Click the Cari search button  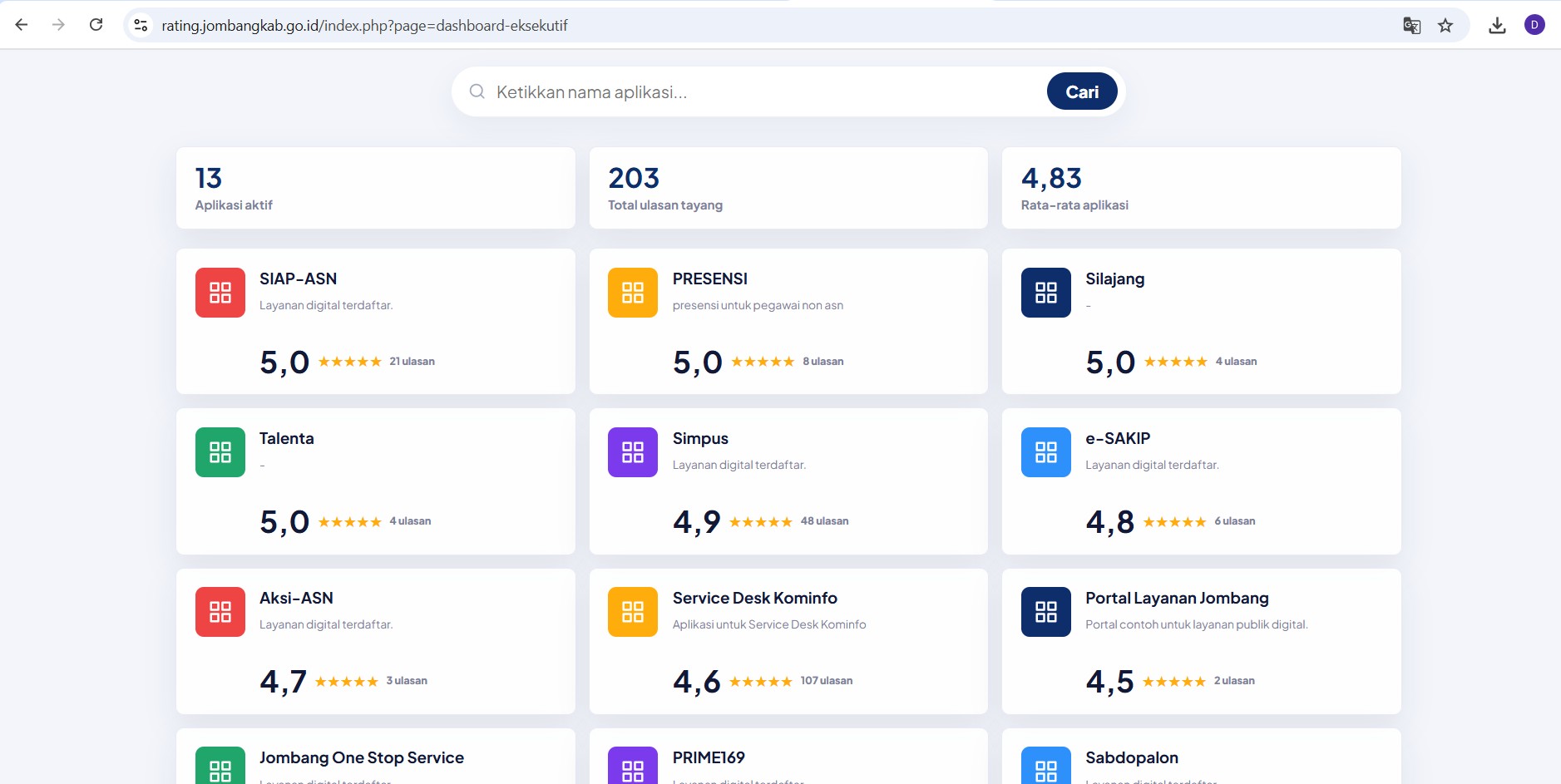coord(1081,91)
